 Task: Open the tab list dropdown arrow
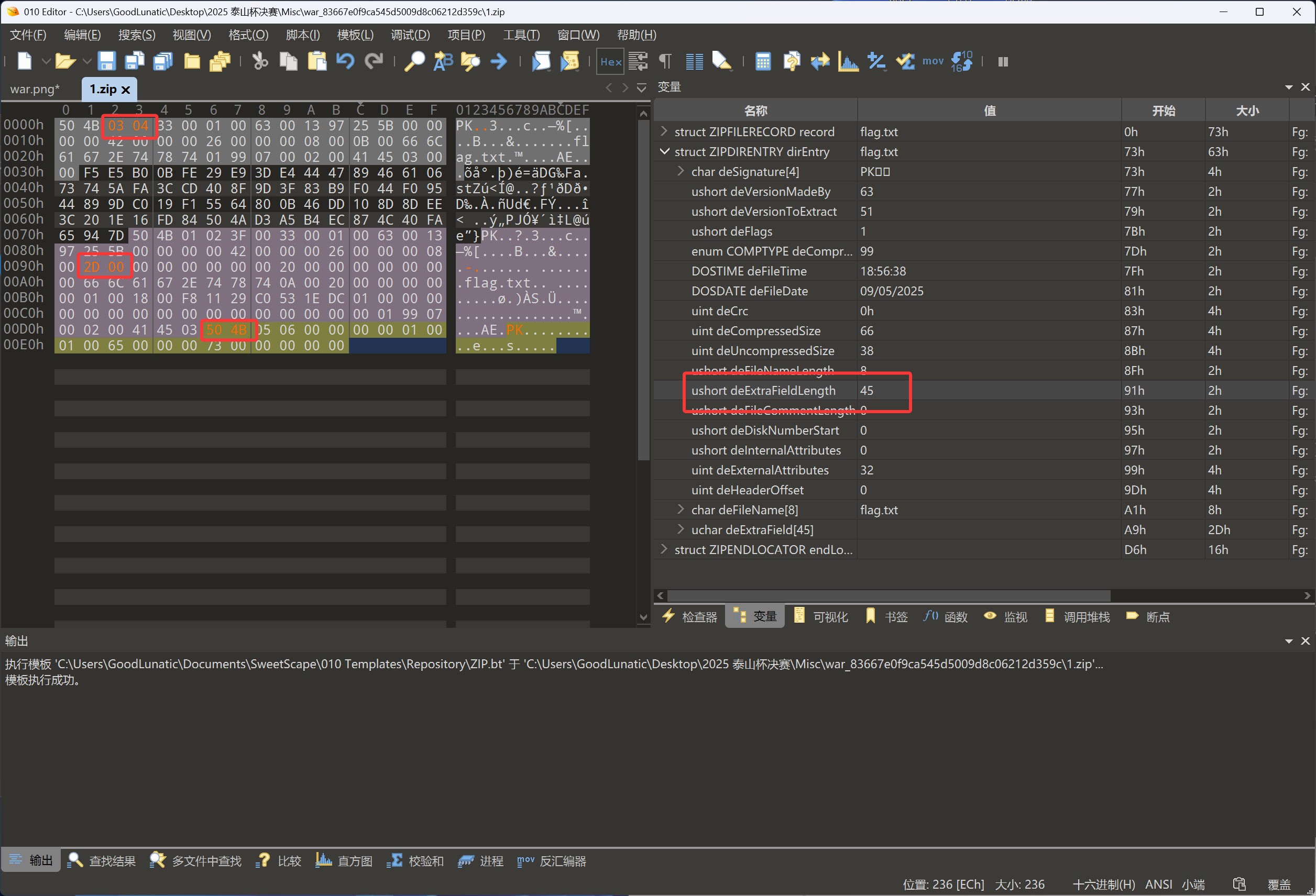(x=642, y=88)
